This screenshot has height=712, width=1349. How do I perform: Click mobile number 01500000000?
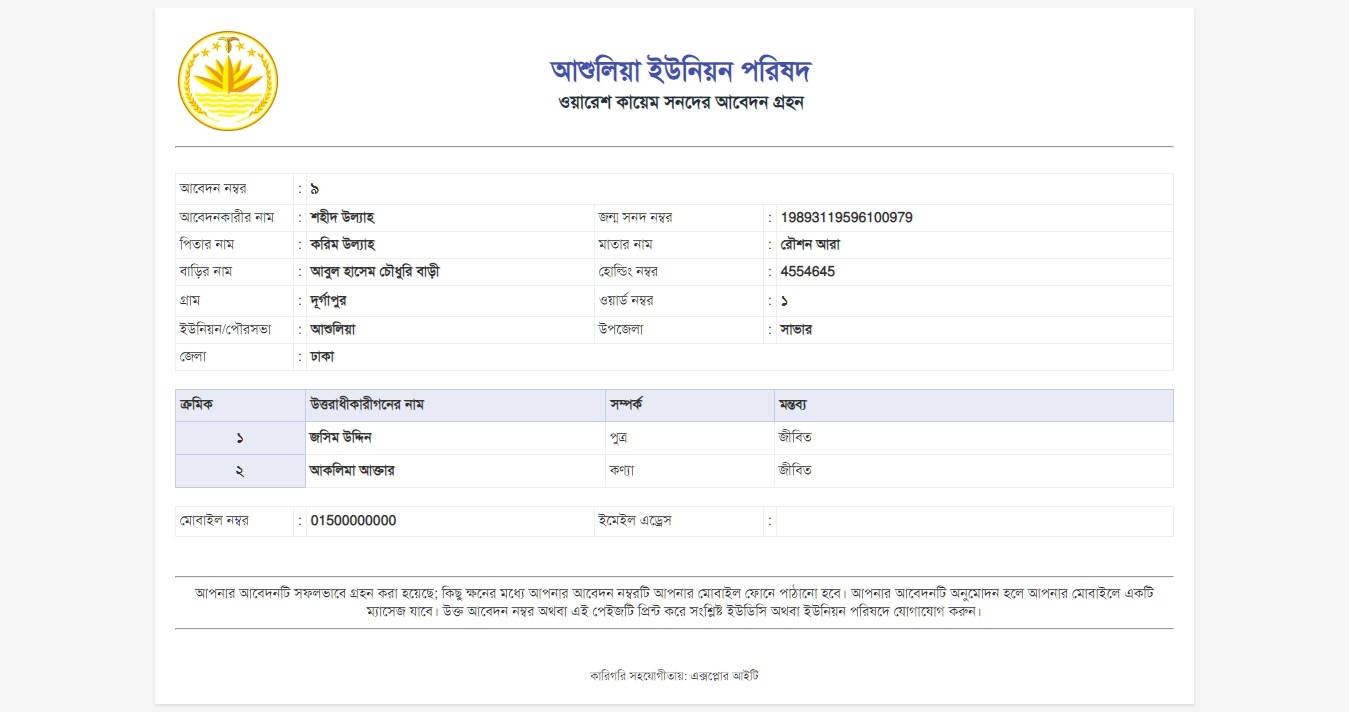(x=354, y=521)
